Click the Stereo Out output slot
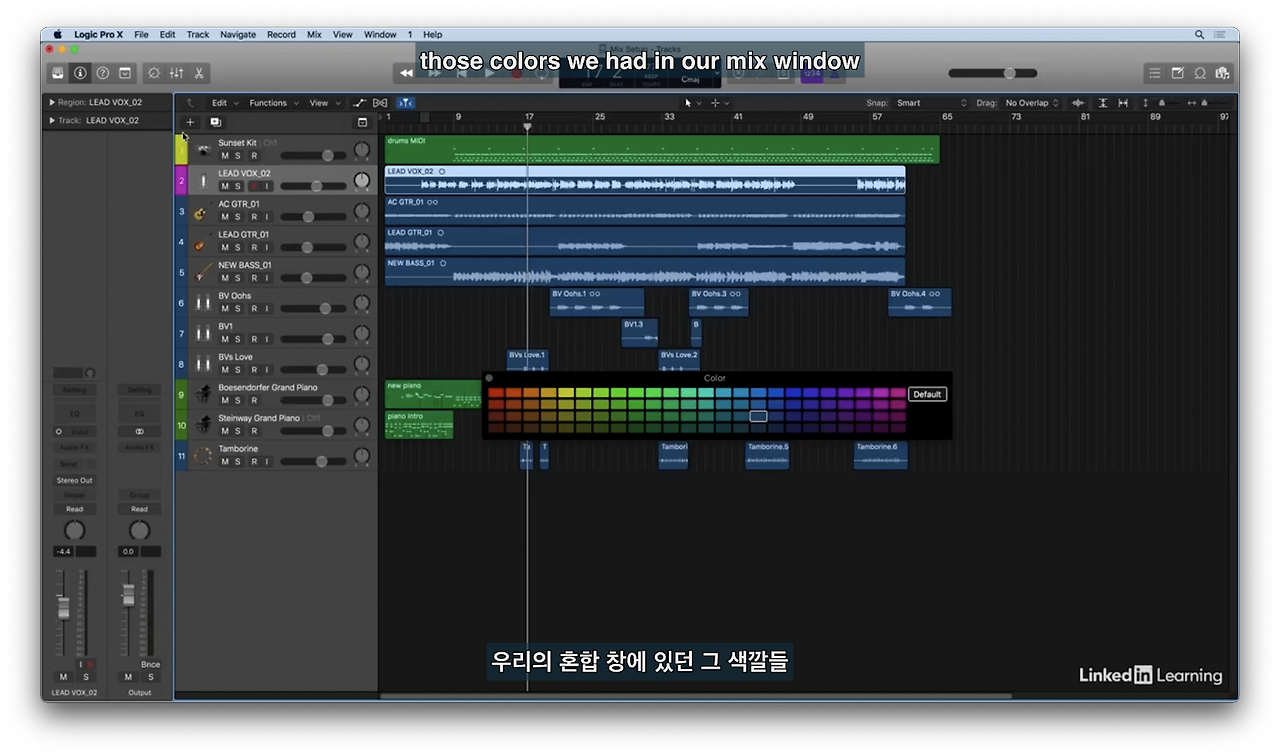 tap(74, 481)
